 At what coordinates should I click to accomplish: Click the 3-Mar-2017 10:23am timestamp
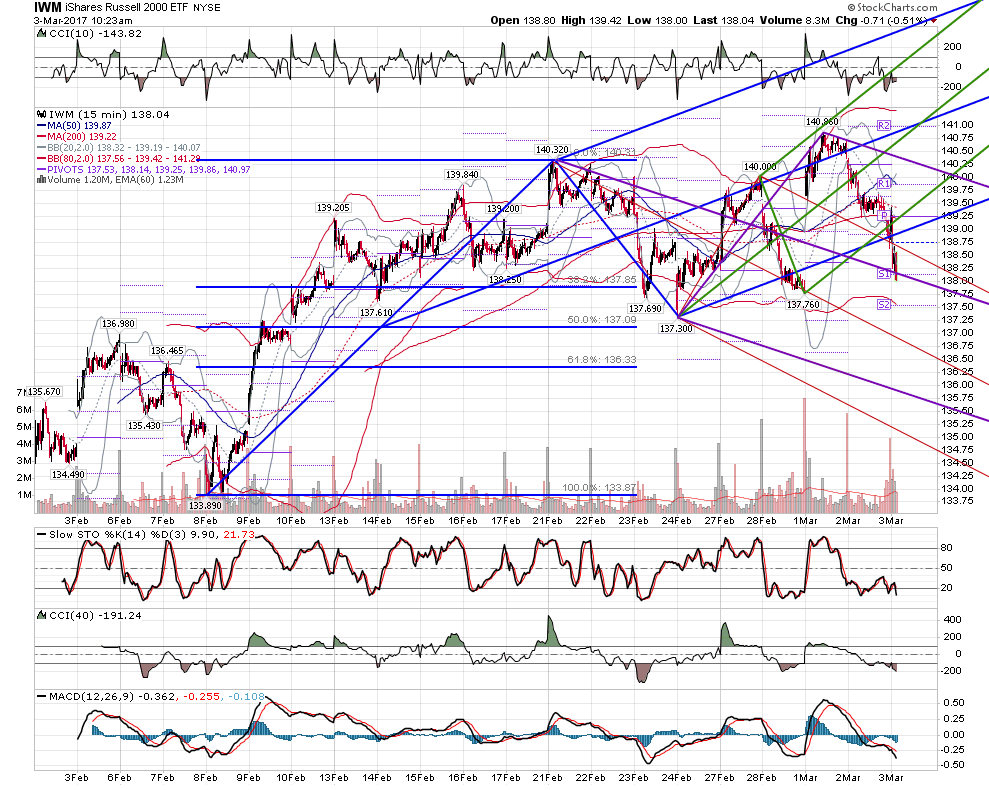point(83,20)
